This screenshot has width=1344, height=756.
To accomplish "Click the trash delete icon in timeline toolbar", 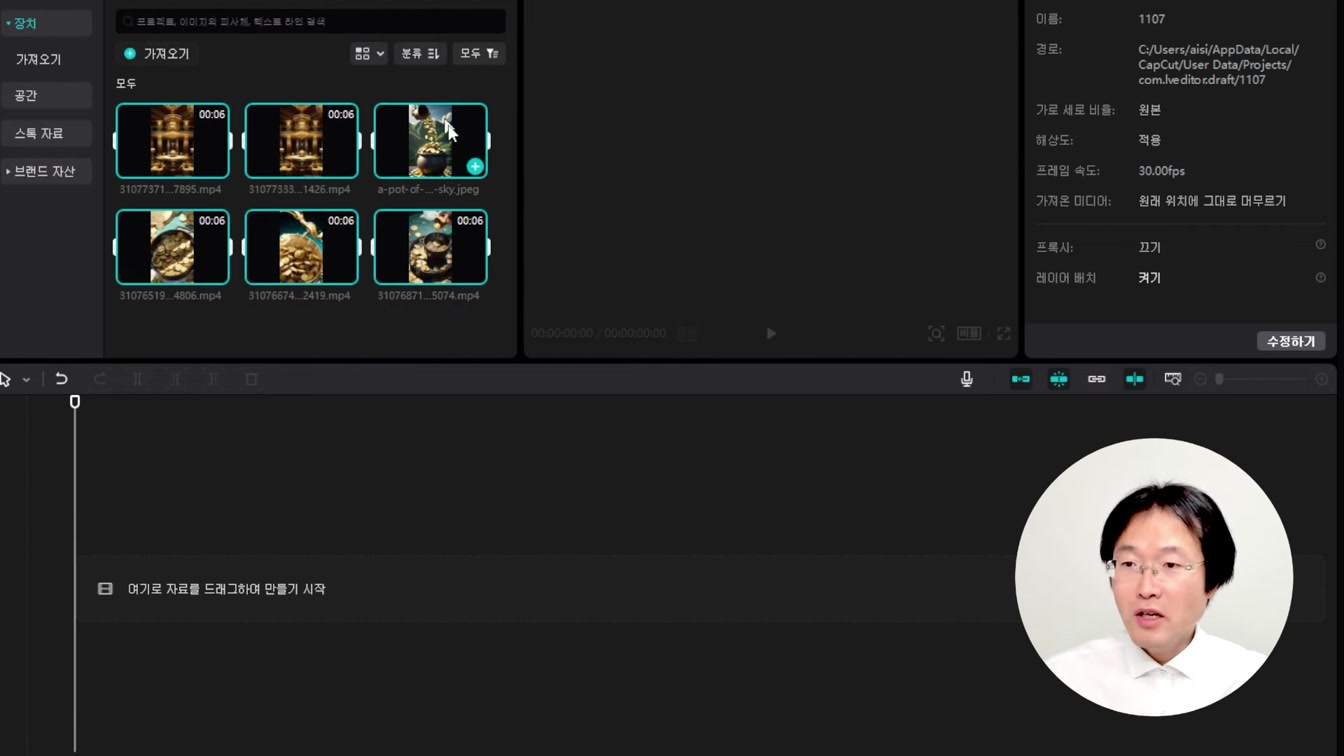I will tap(252, 379).
